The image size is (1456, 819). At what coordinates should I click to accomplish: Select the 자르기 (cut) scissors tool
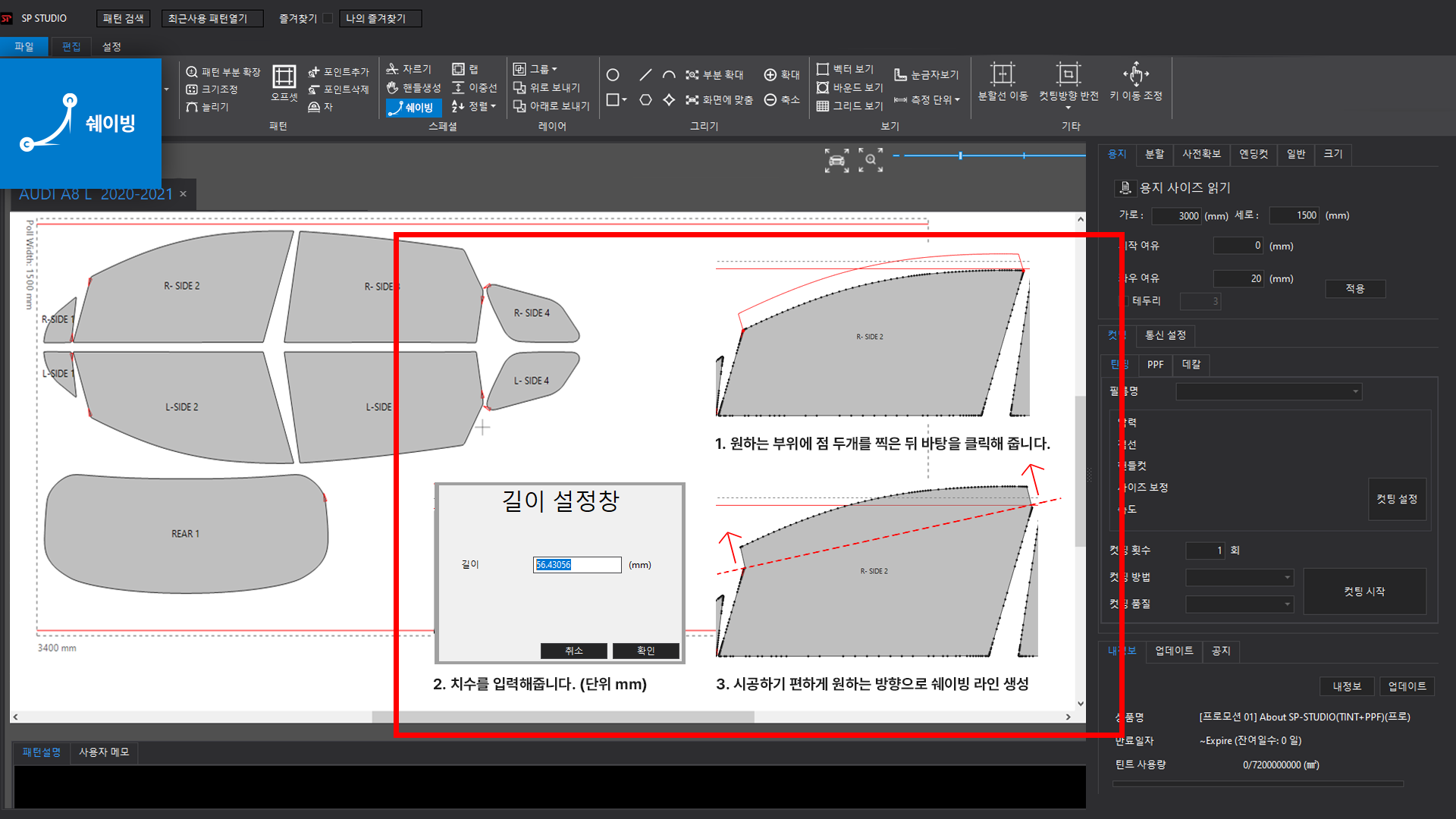(x=409, y=69)
